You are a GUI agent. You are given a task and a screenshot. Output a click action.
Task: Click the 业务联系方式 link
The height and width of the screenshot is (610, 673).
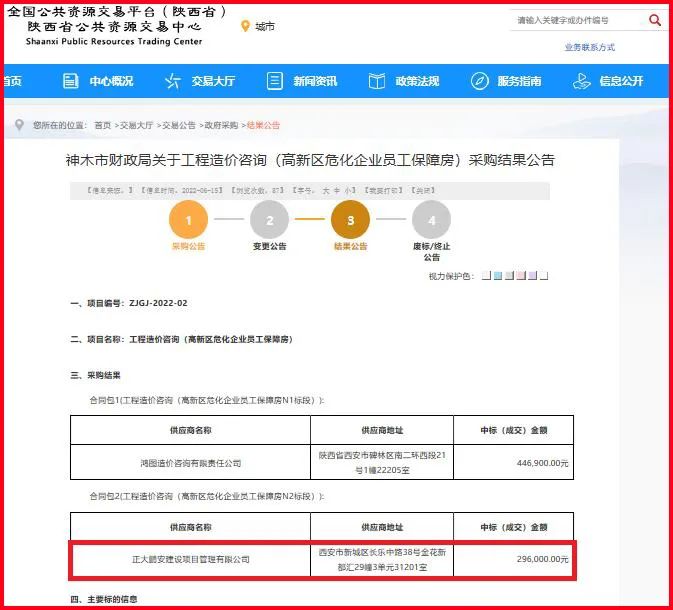tap(589, 47)
